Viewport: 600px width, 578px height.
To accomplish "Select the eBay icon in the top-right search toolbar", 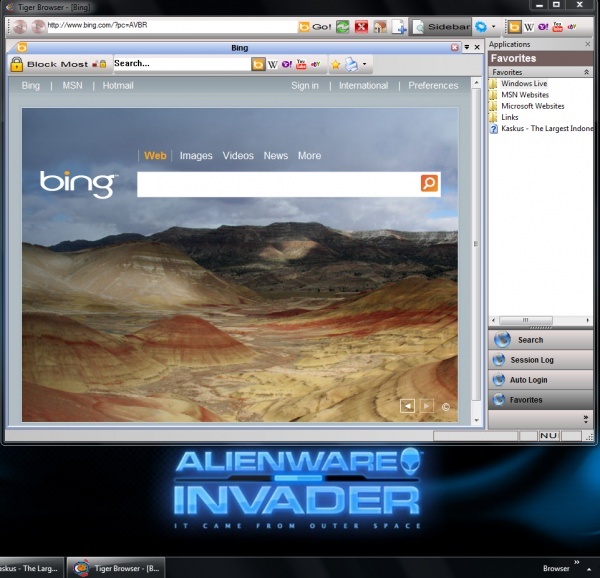I will pyautogui.click(x=572, y=27).
